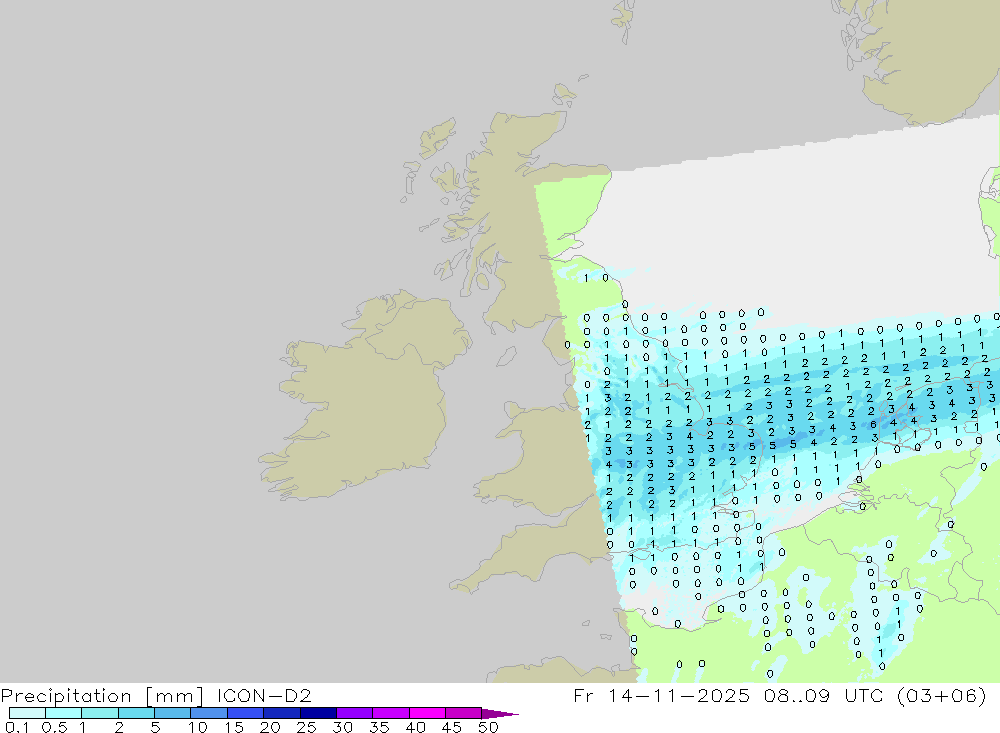Click the 0.5–1 mm legend color swatch
Screen dimensions: 1000x733
click(x=63, y=713)
